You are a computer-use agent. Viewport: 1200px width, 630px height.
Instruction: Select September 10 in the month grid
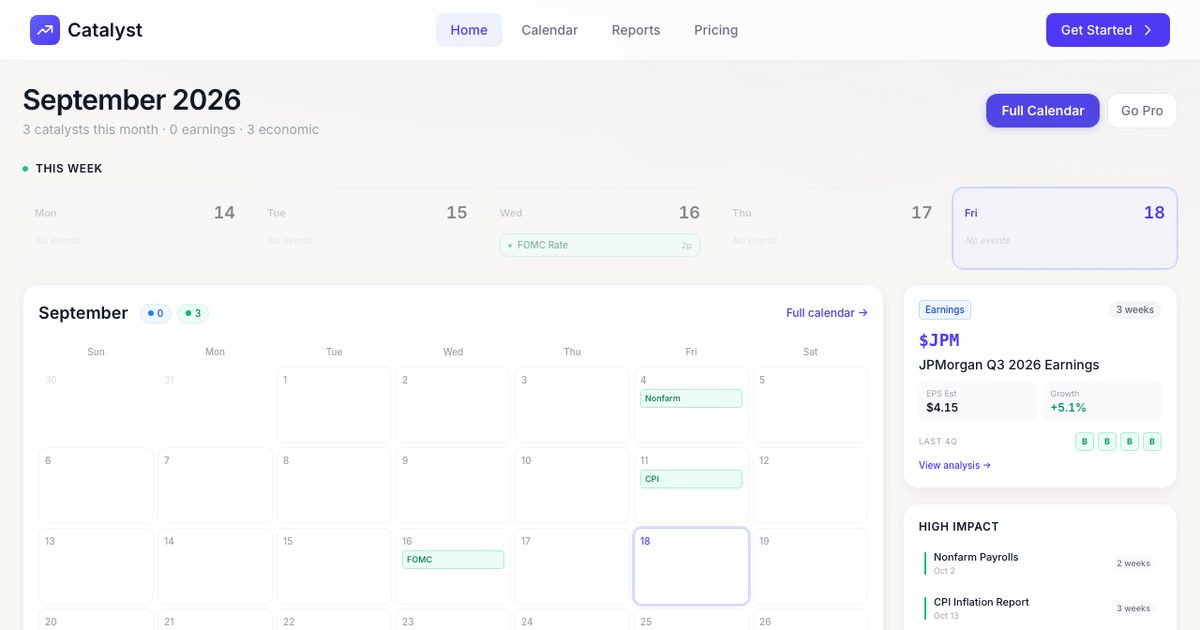[572, 486]
